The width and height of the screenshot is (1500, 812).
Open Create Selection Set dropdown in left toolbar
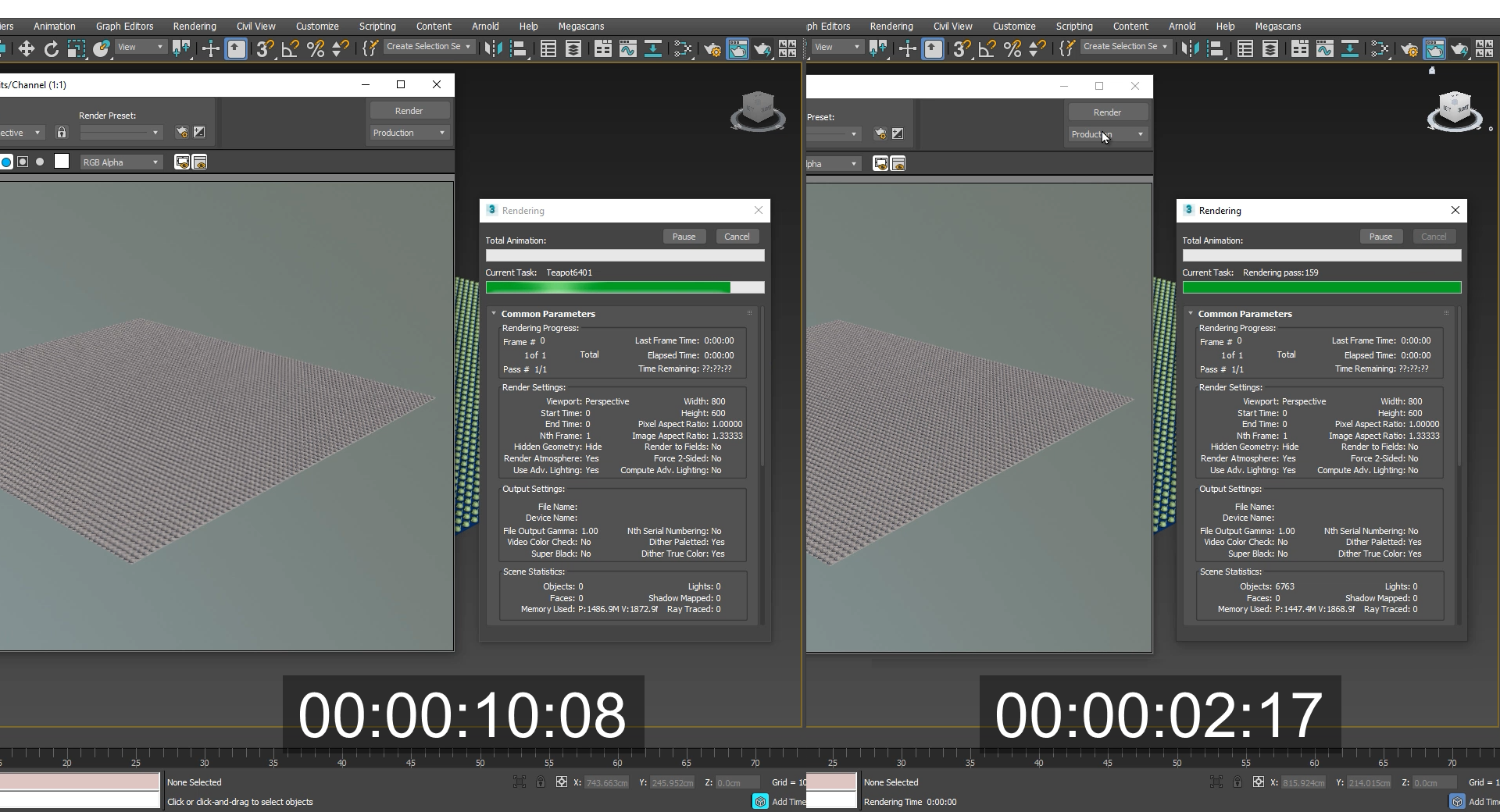[429, 47]
